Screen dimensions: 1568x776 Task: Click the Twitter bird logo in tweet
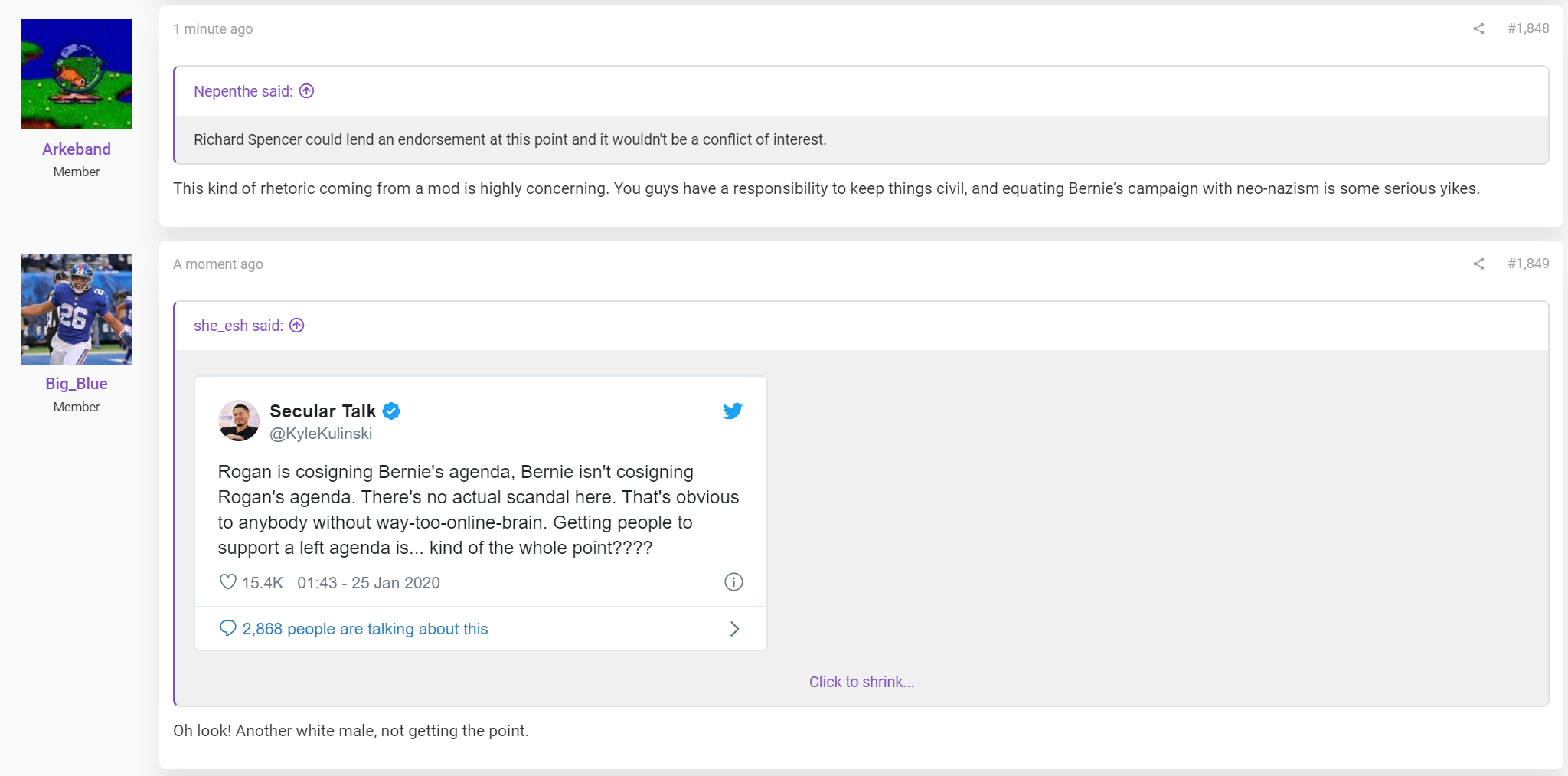pyautogui.click(x=733, y=411)
